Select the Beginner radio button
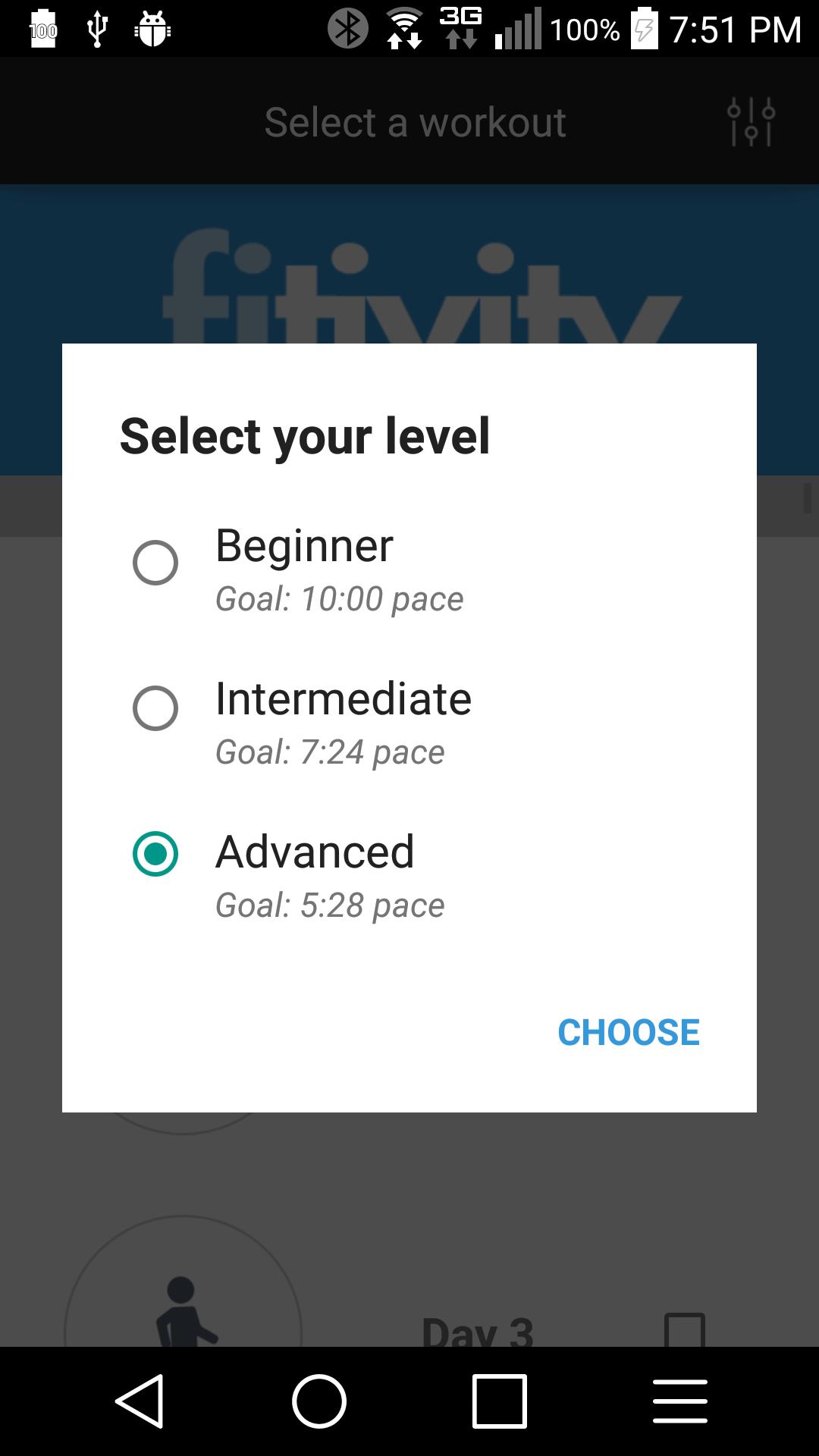The image size is (819, 1456). click(155, 563)
